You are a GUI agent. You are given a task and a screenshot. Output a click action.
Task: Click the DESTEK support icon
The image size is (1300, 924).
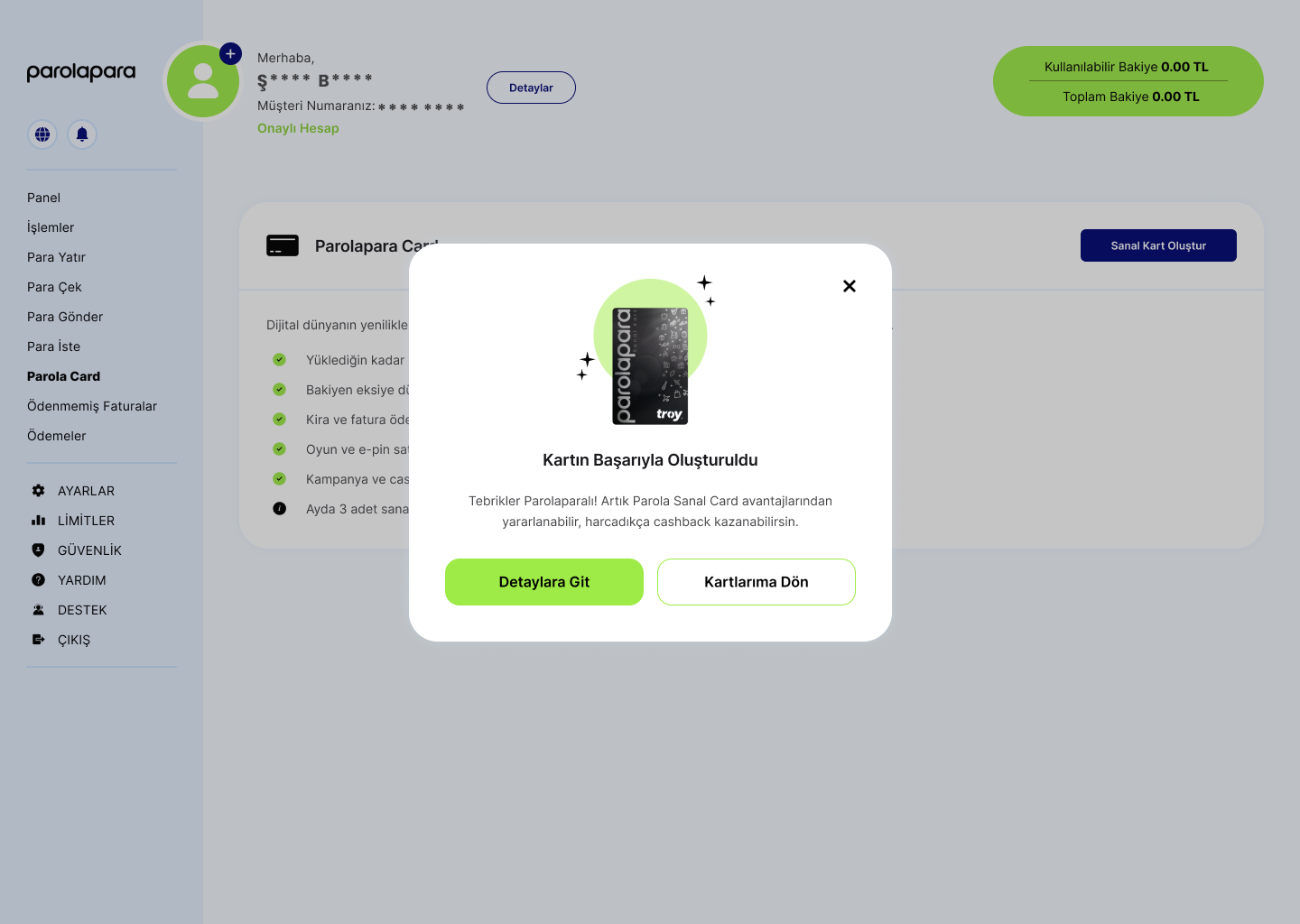point(38,610)
